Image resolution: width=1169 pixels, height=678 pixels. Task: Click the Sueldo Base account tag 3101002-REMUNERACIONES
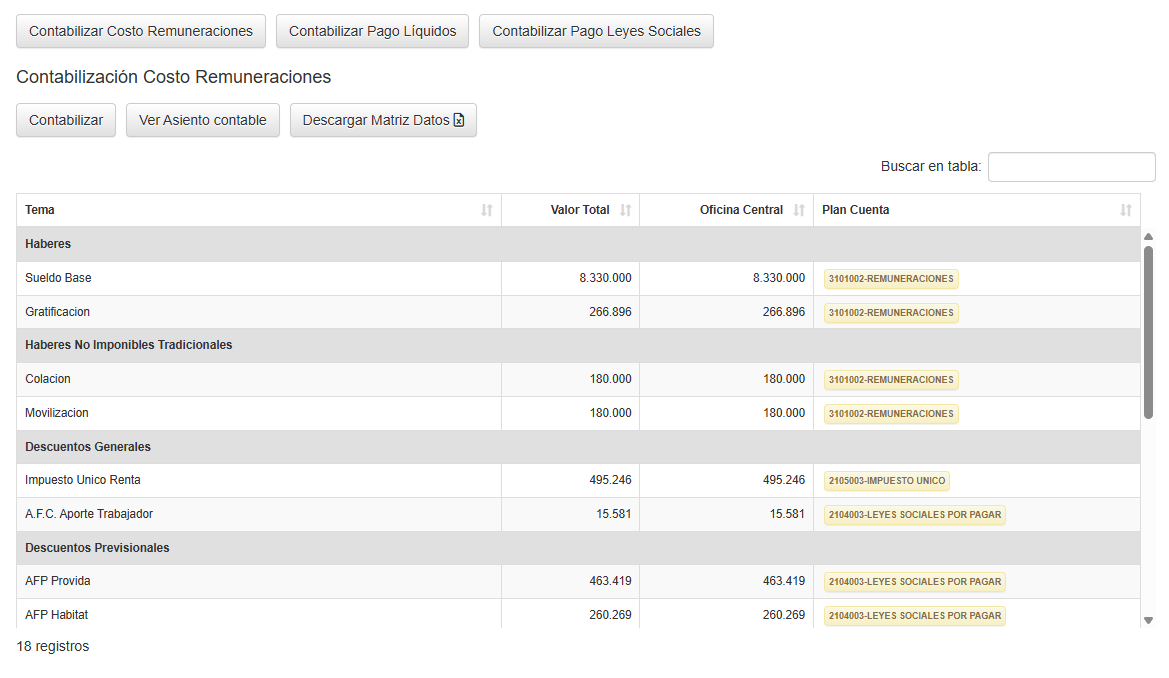coord(891,279)
